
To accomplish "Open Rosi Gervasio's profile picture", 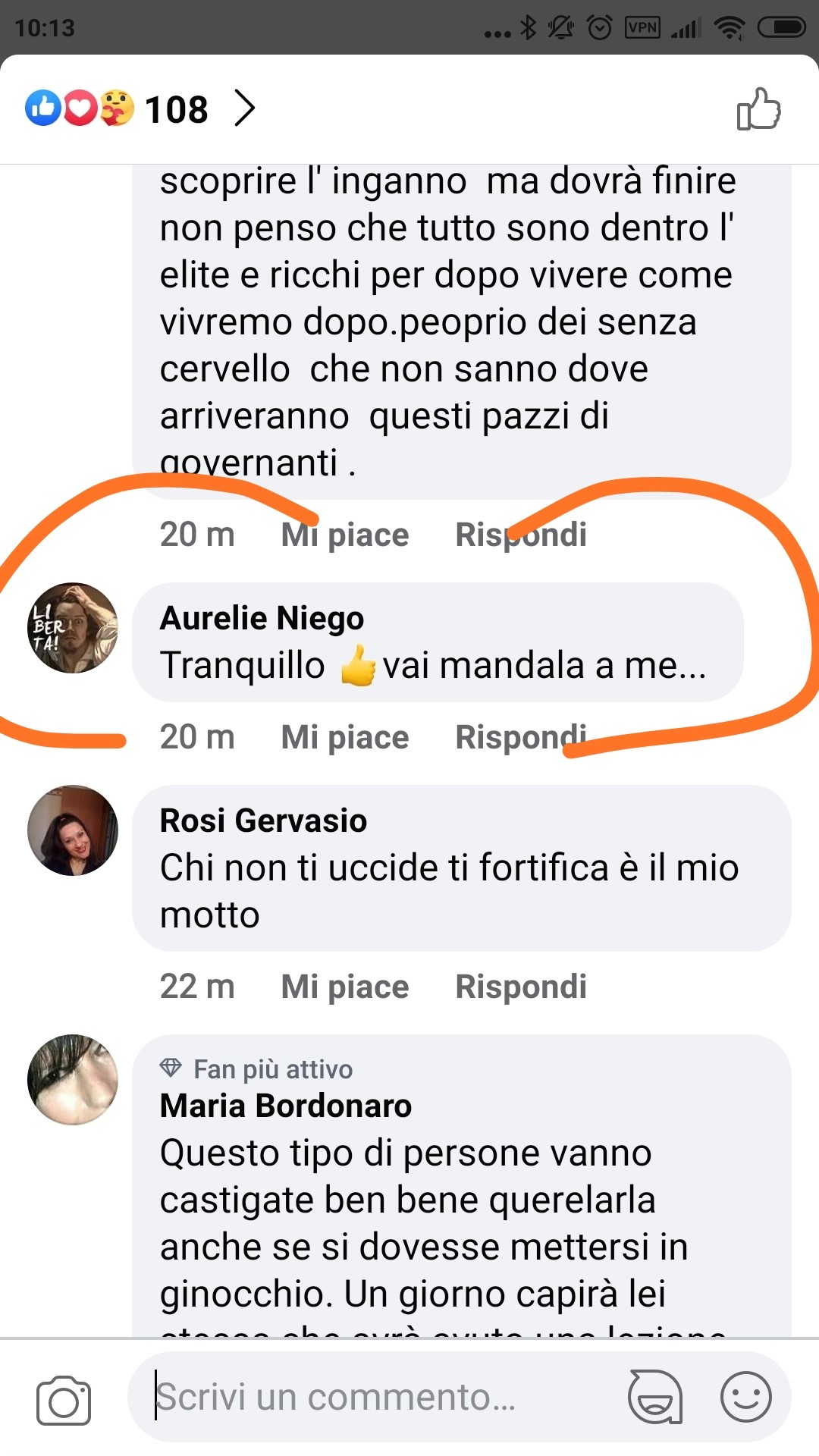I will tap(73, 830).
